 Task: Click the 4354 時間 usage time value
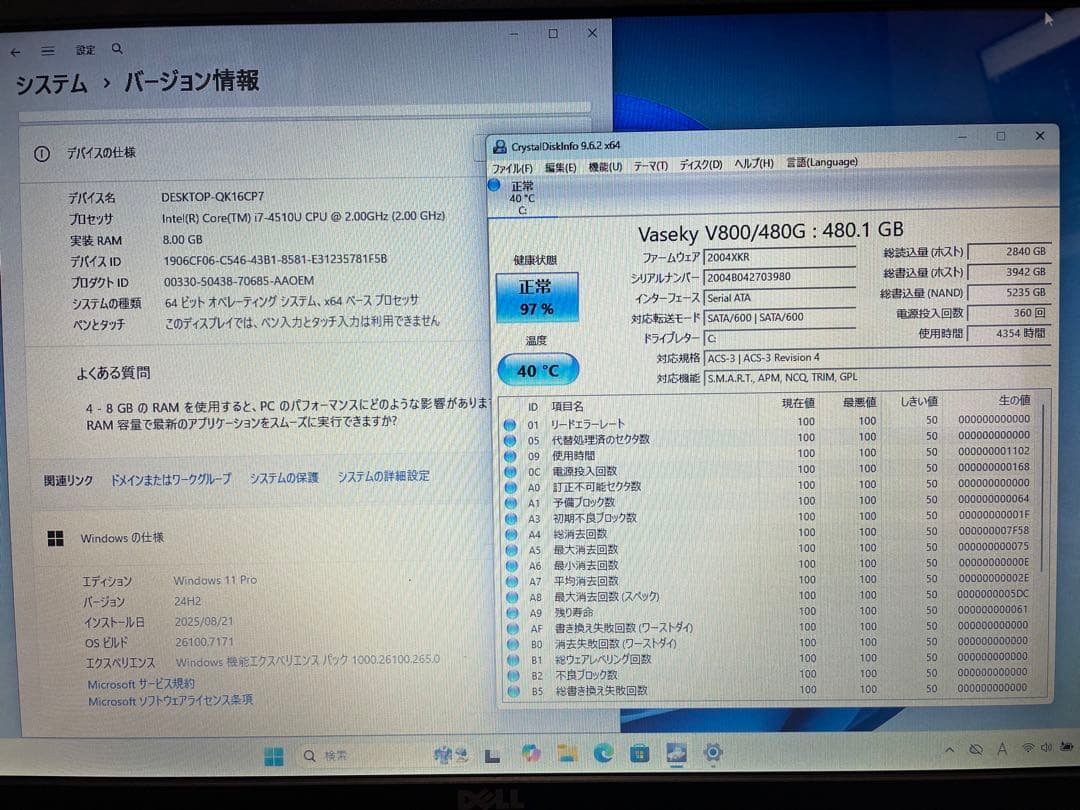coord(1009,333)
